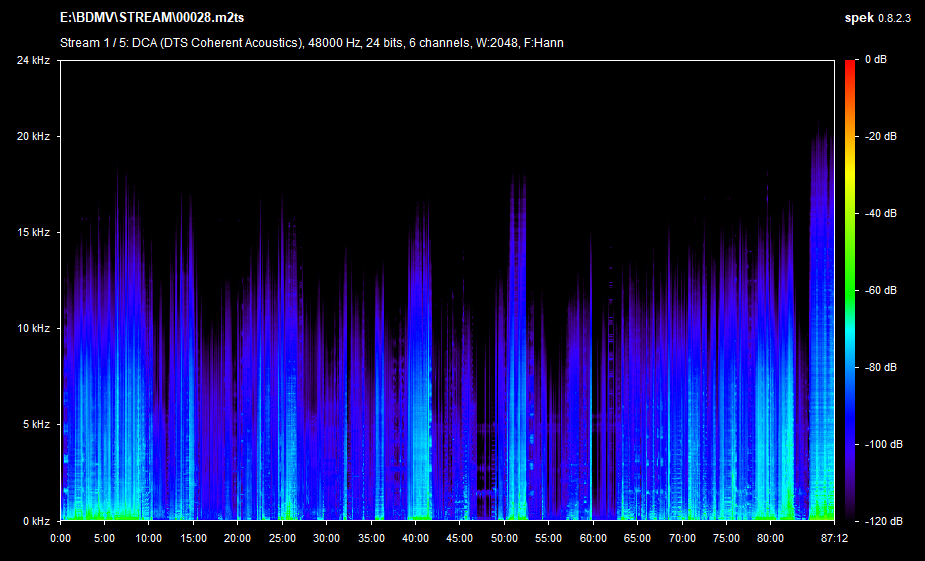Click the -60 dB level label

click(880, 291)
